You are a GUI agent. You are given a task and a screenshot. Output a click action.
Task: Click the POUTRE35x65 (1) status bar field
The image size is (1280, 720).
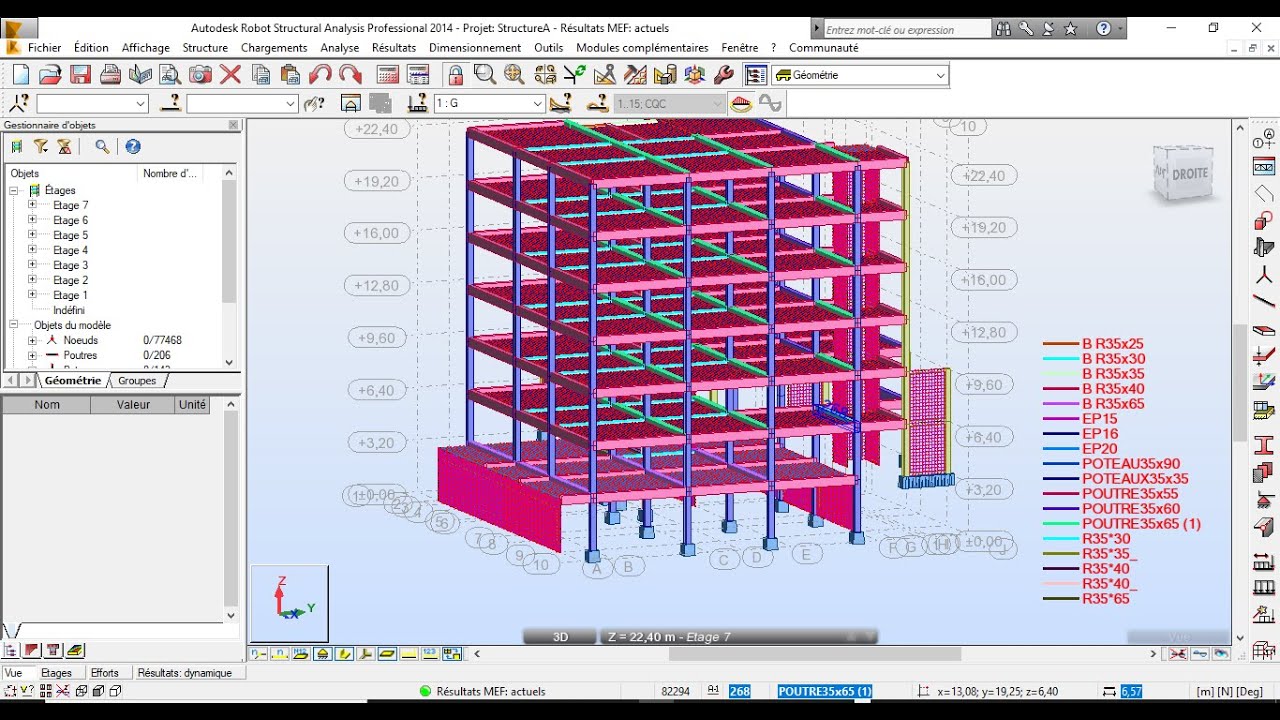click(x=825, y=691)
